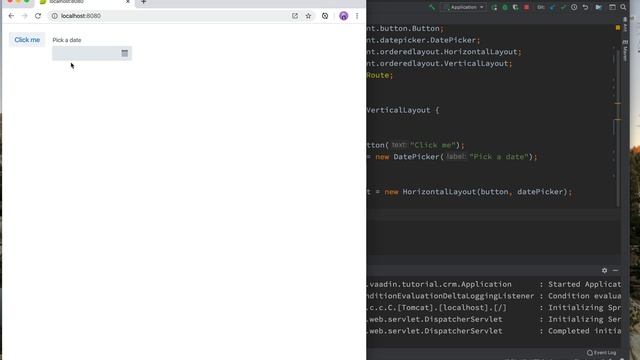Open Chrome's three-dot menu
Viewport: 640px width, 360px height.
[357, 16]
